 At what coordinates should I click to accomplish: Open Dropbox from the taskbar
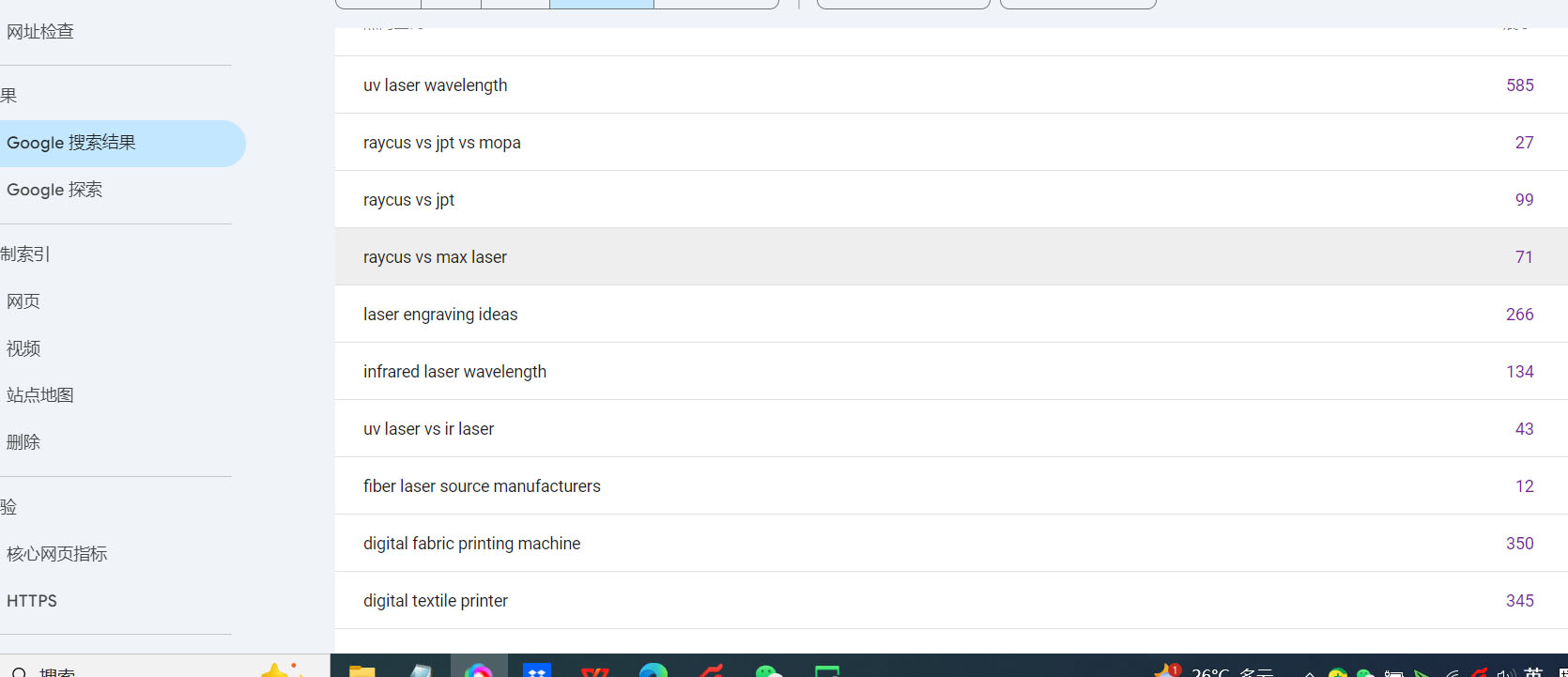(x=537, y=670)
